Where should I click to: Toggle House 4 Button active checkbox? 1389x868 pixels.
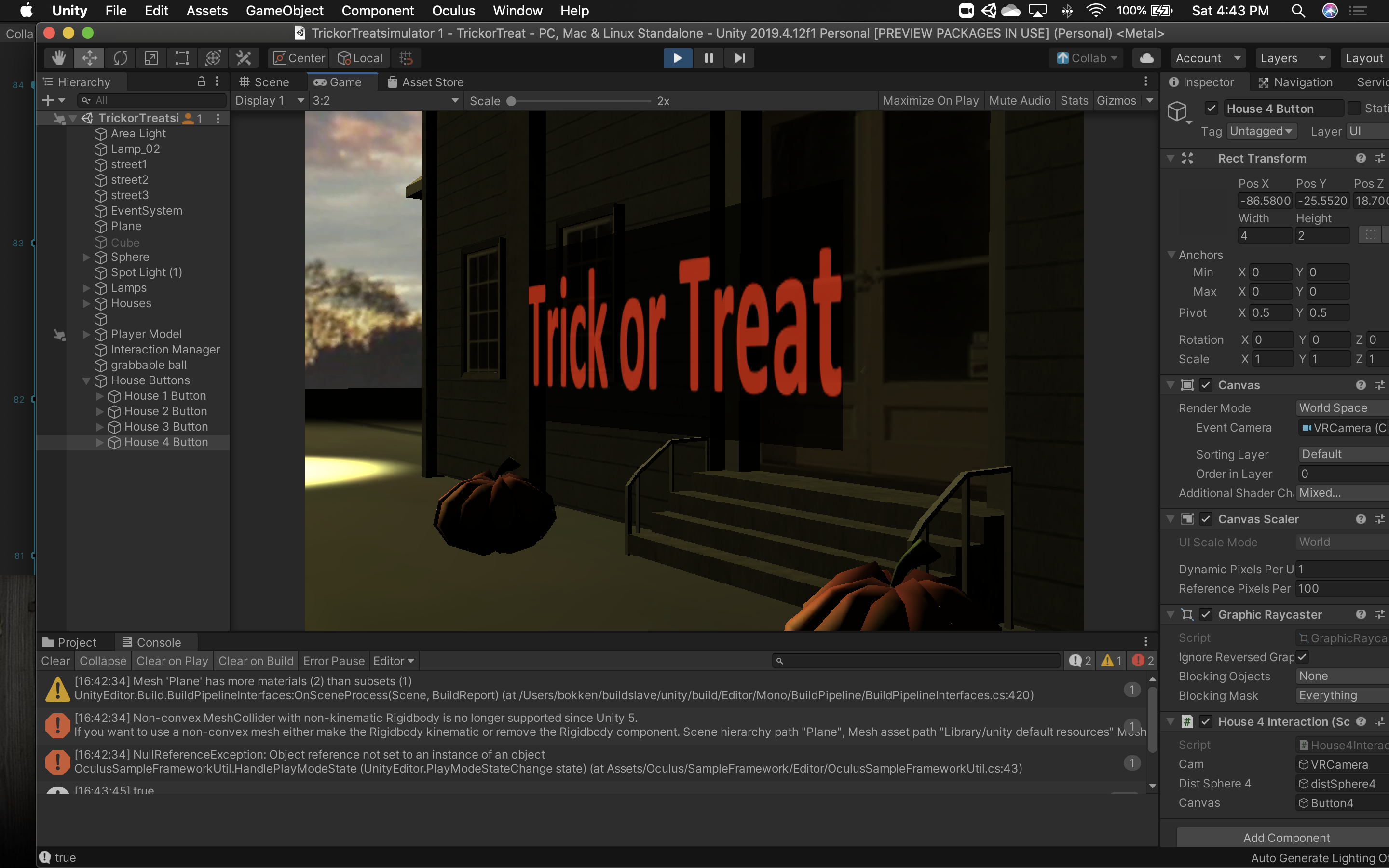point(1211,108)
